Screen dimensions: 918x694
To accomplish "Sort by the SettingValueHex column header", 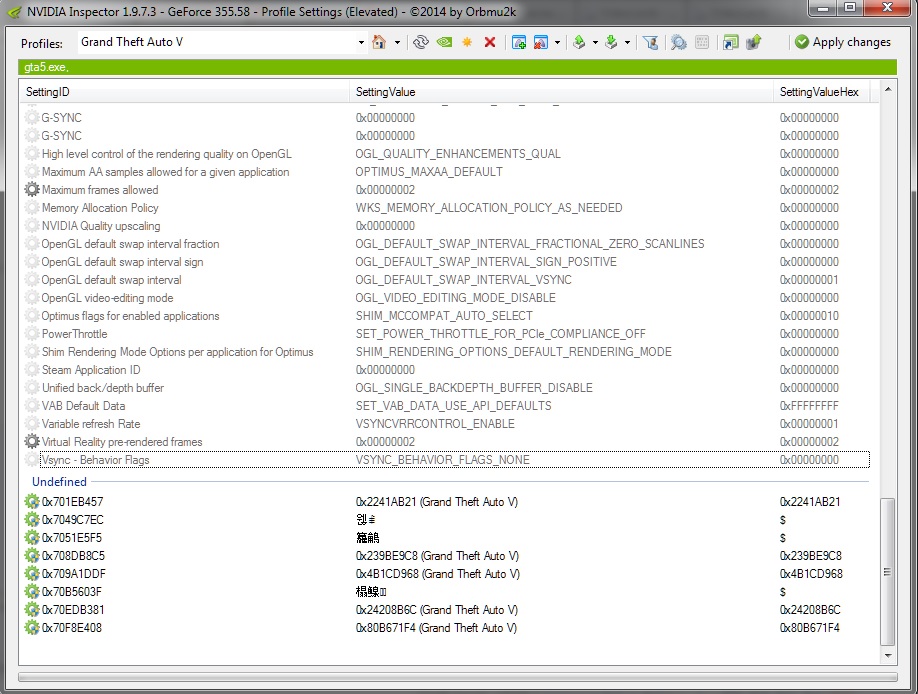I will pyautogui.click(x=821, y=92).
